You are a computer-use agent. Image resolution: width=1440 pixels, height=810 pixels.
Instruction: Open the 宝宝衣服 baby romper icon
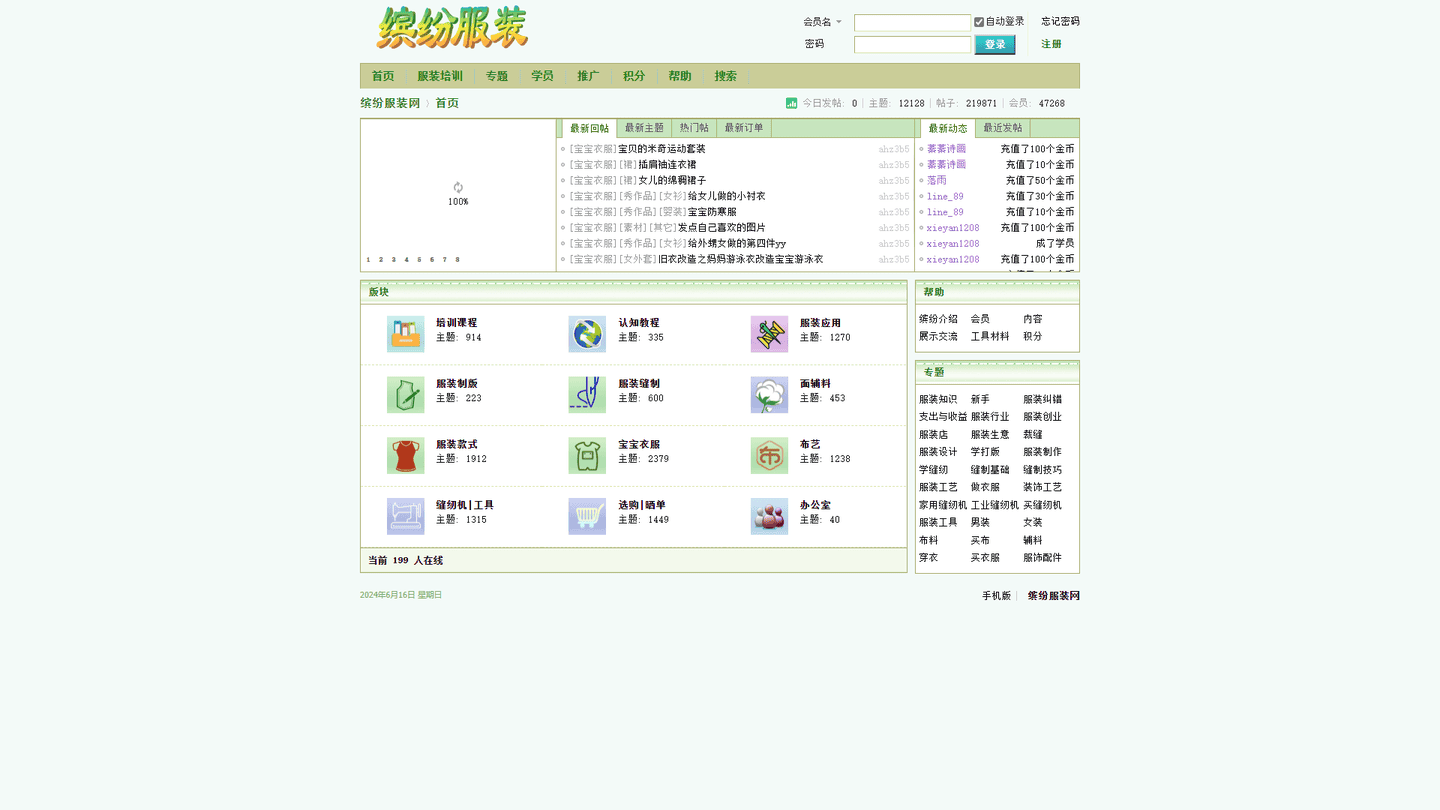click(x=587, y=456)
